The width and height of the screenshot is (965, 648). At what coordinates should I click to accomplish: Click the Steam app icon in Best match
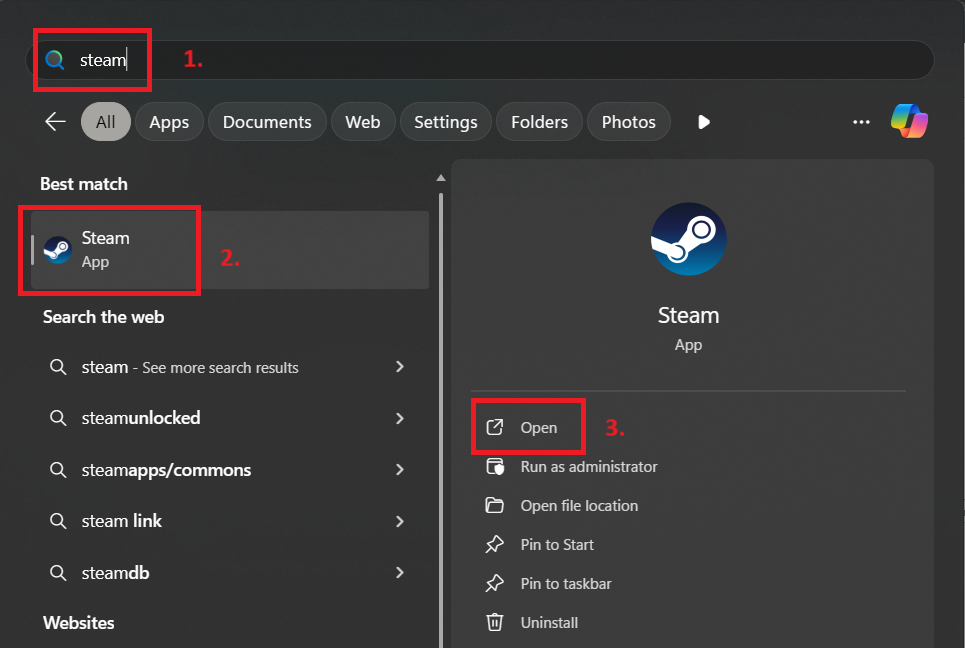(x=56, y=247)
